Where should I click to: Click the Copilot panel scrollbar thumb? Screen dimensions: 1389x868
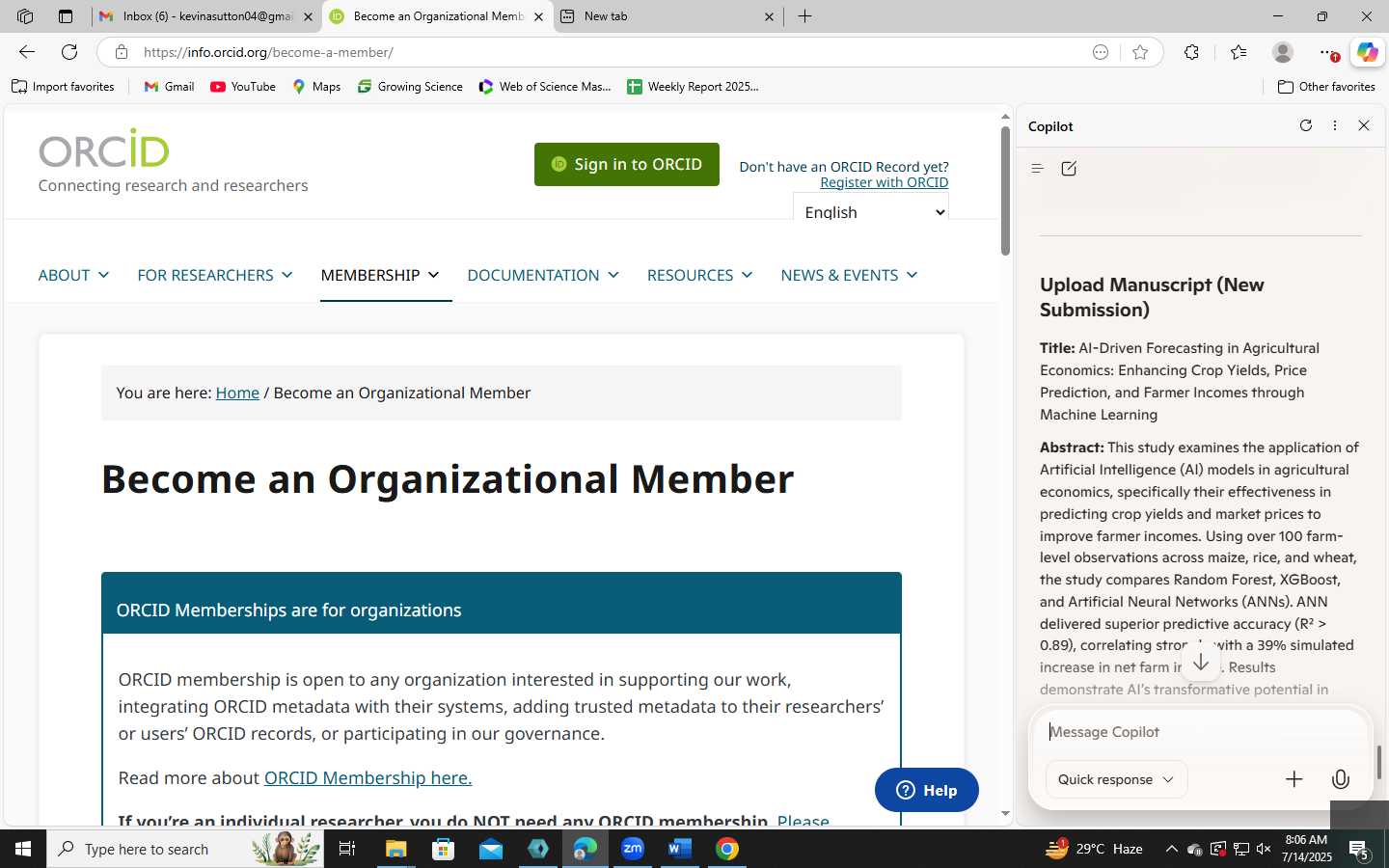pyautogui.click(x=1379, y=762)
